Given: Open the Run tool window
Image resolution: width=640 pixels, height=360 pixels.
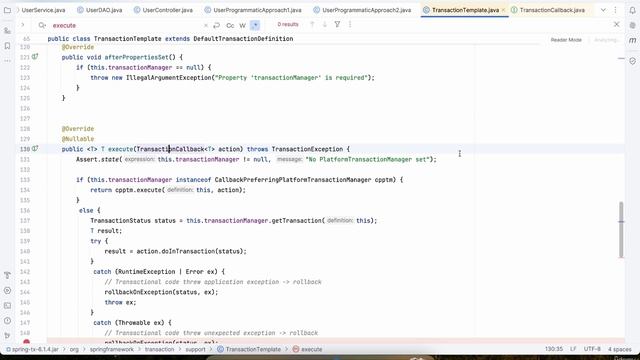Looking at the screenshot, I should pos(7,291).
